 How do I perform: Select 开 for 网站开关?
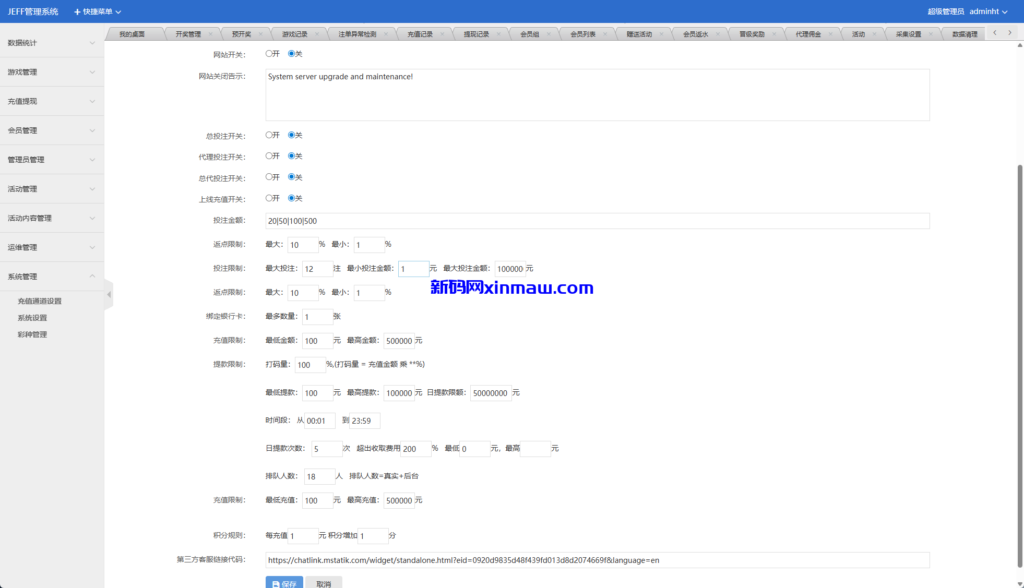(x=267, y=52)
